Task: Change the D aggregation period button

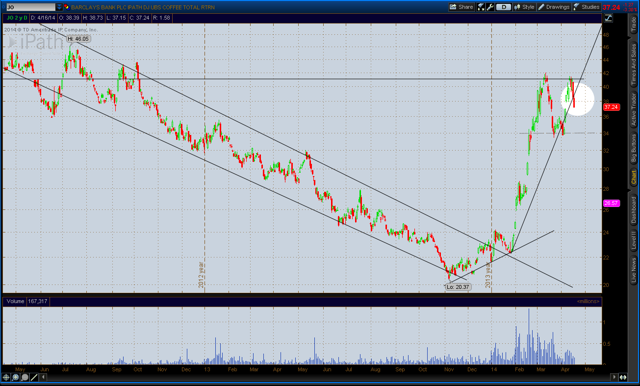Action: click(x=504, y=7)
